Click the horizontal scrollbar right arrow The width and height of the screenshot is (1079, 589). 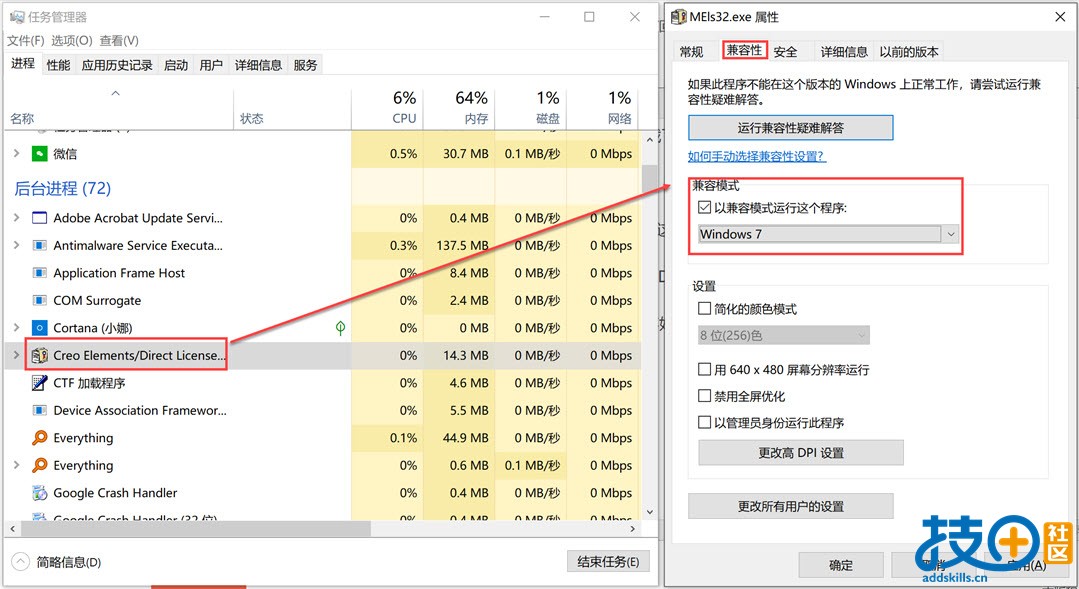(x=633, y=528)
